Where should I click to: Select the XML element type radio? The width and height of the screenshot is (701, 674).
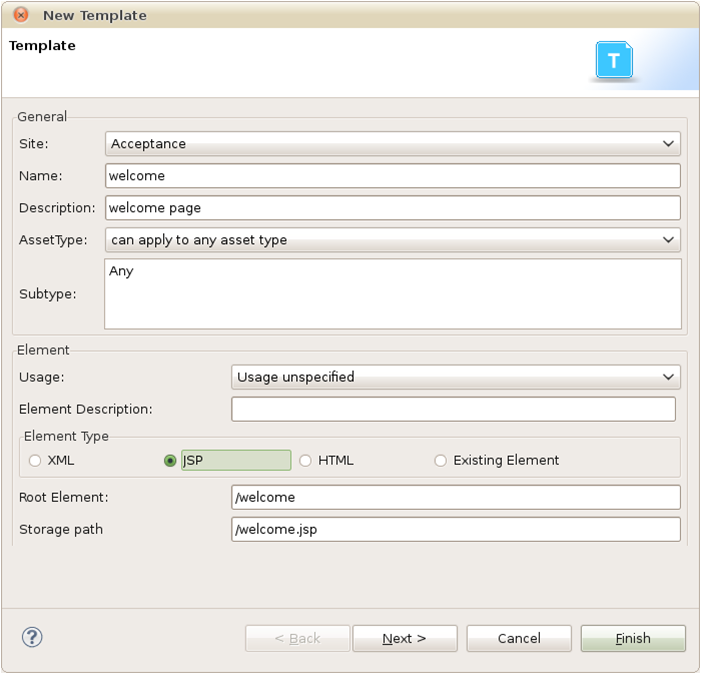[35, 460]
